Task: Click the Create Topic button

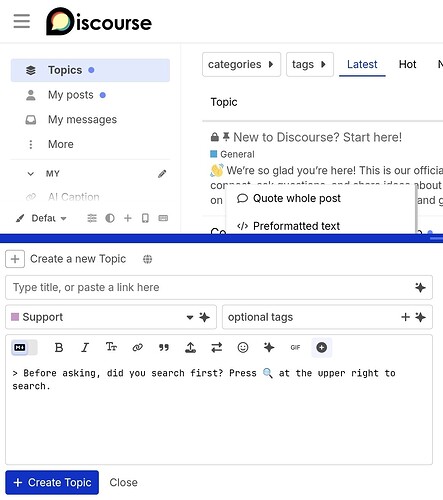Action: (52, 482)
